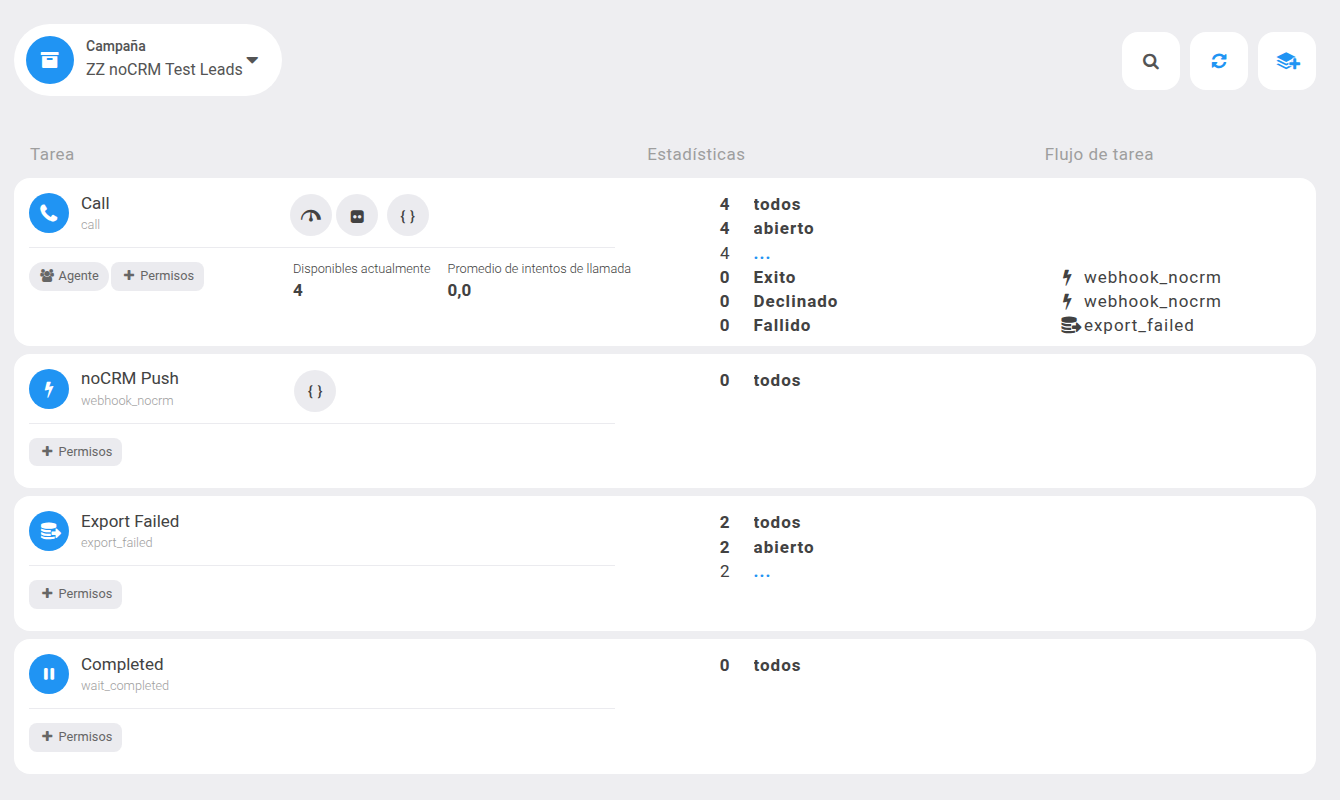Click 'todos' in the Completed statistics
The image size is (1340, 800).
(777, 665)
